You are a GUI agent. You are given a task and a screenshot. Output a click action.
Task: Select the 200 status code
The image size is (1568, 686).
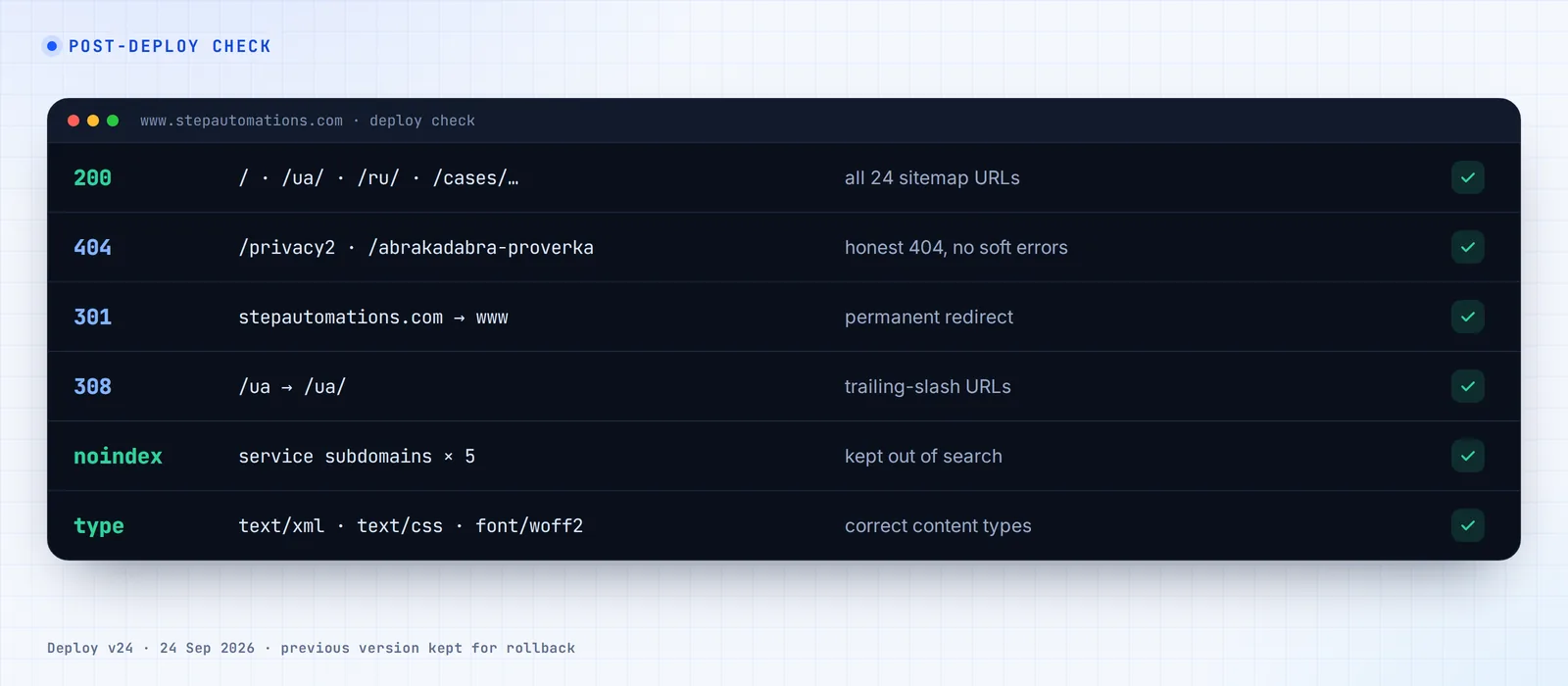[93, 178]
